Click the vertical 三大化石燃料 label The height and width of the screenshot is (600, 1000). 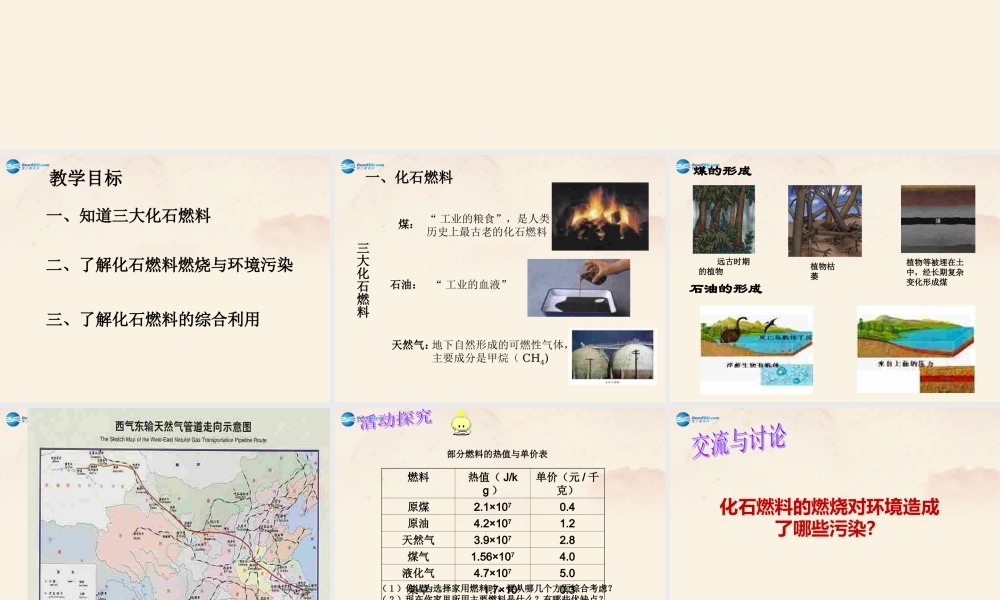pyautogui.click(x=363, y=280)
